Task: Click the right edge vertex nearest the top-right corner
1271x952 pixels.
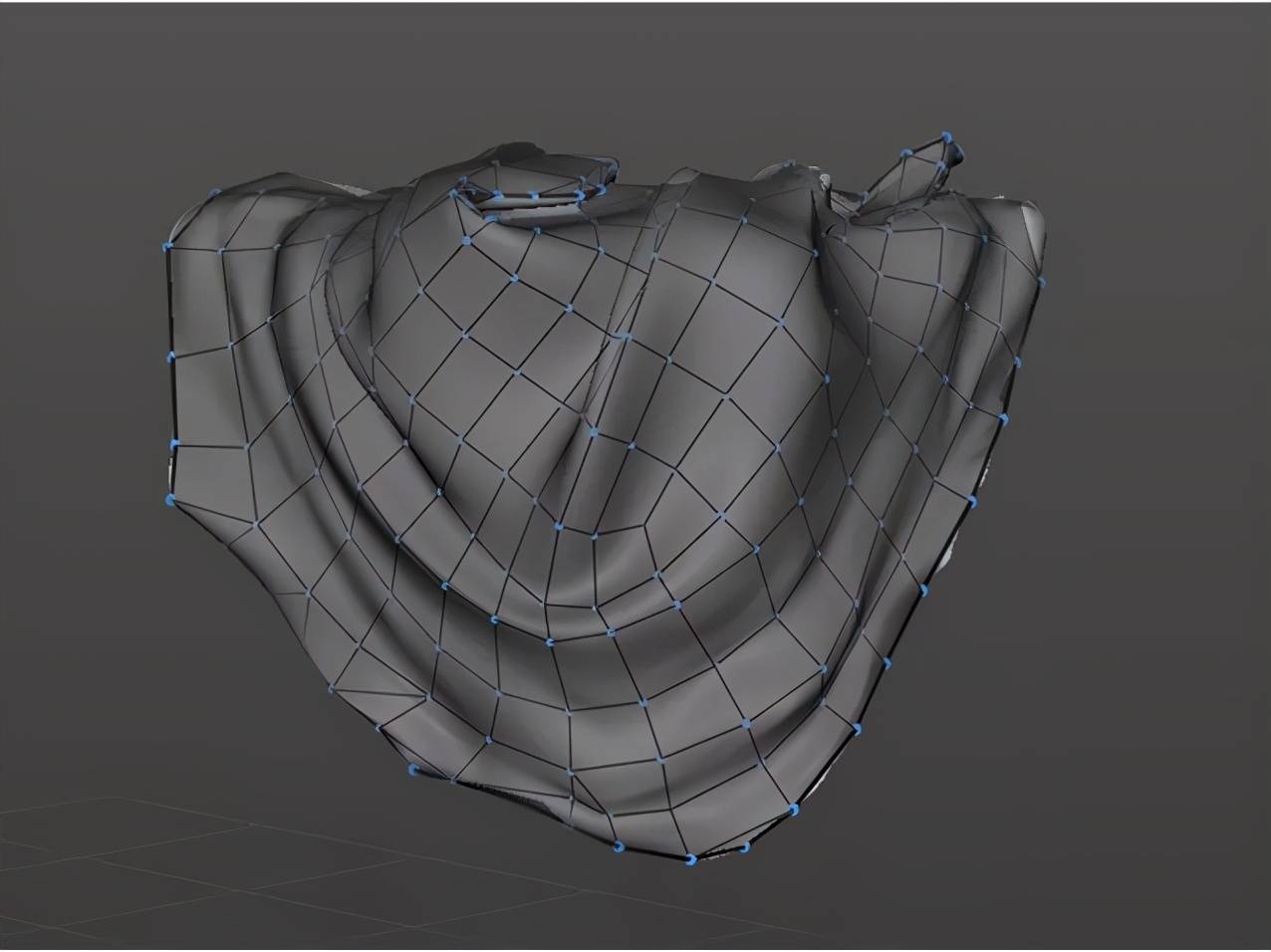Action: click(1041, 282)
